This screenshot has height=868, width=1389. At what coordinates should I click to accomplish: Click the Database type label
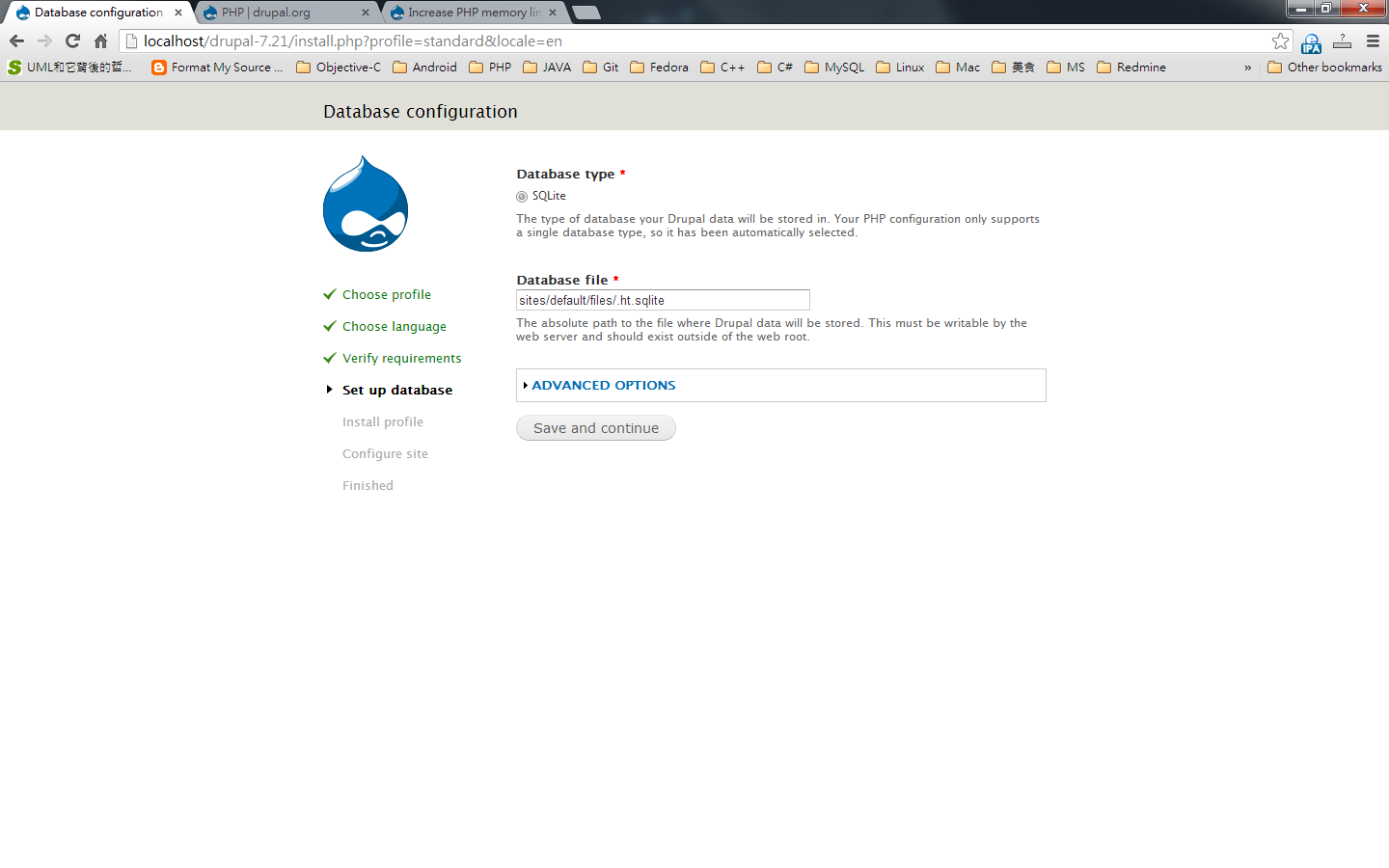pos(565,174)
